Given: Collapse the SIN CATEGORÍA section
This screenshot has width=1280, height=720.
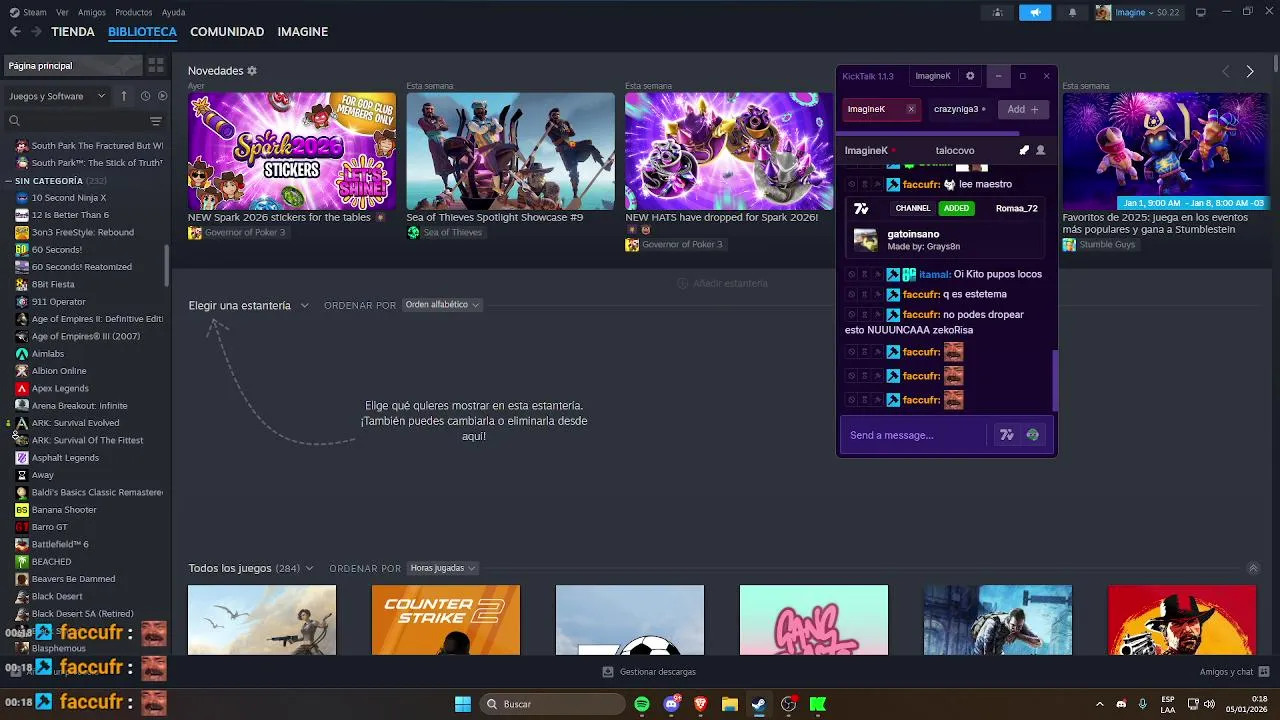Looking at the screenshot, I should point(9,181).
